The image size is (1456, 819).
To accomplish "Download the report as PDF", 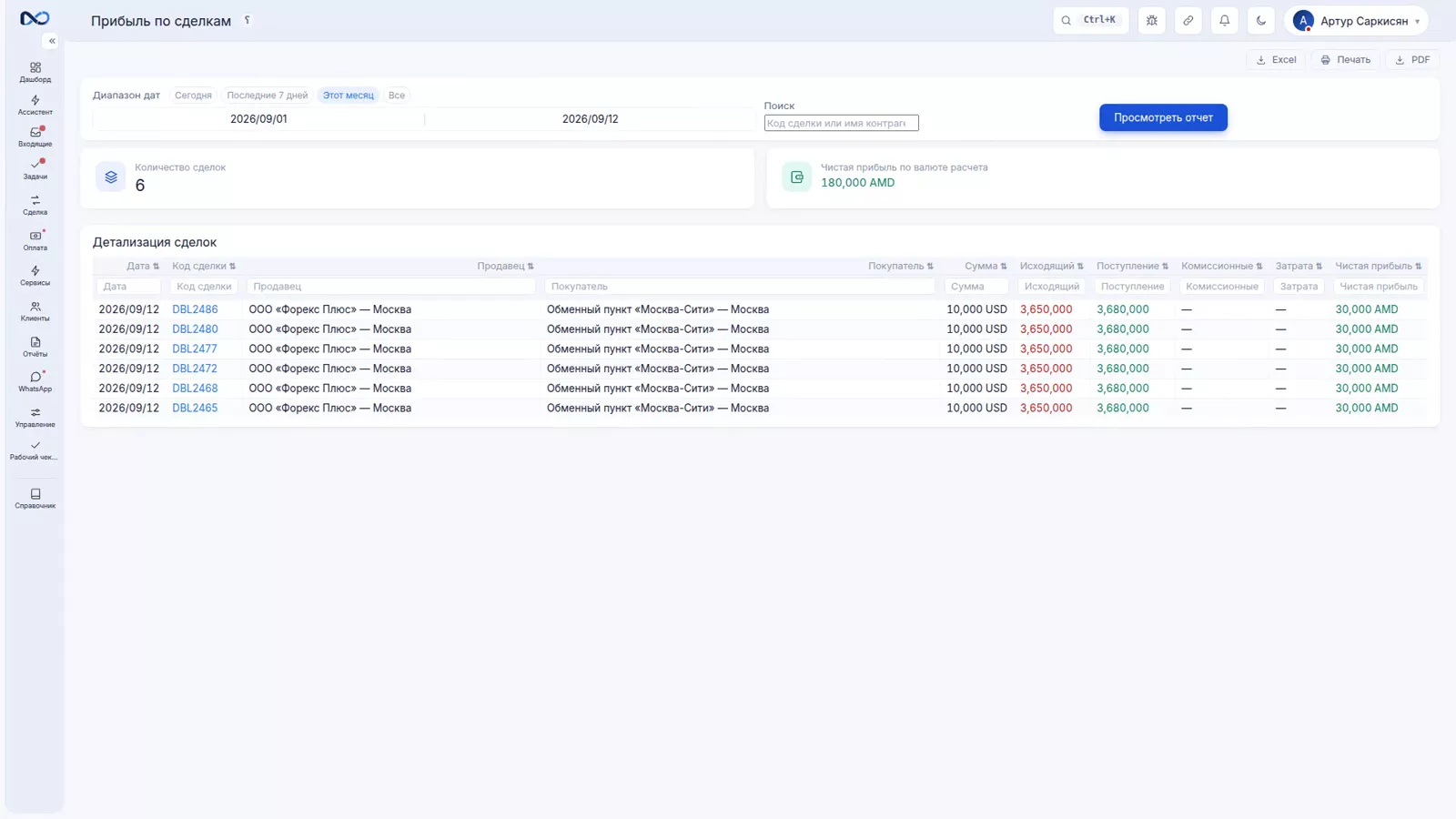I will click(x=1412, y=60).
